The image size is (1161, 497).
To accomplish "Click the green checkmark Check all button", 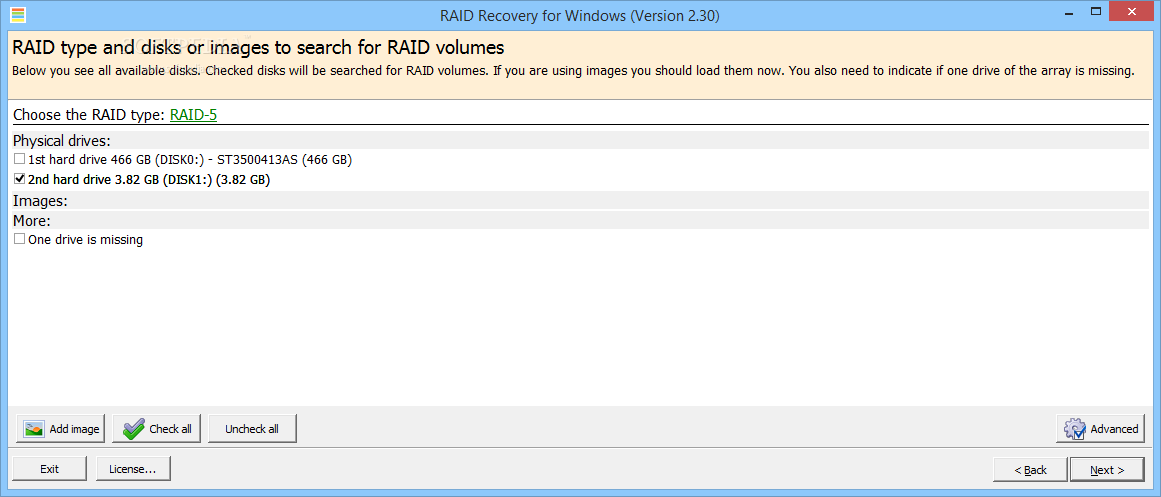I will [x=157, y=429].
